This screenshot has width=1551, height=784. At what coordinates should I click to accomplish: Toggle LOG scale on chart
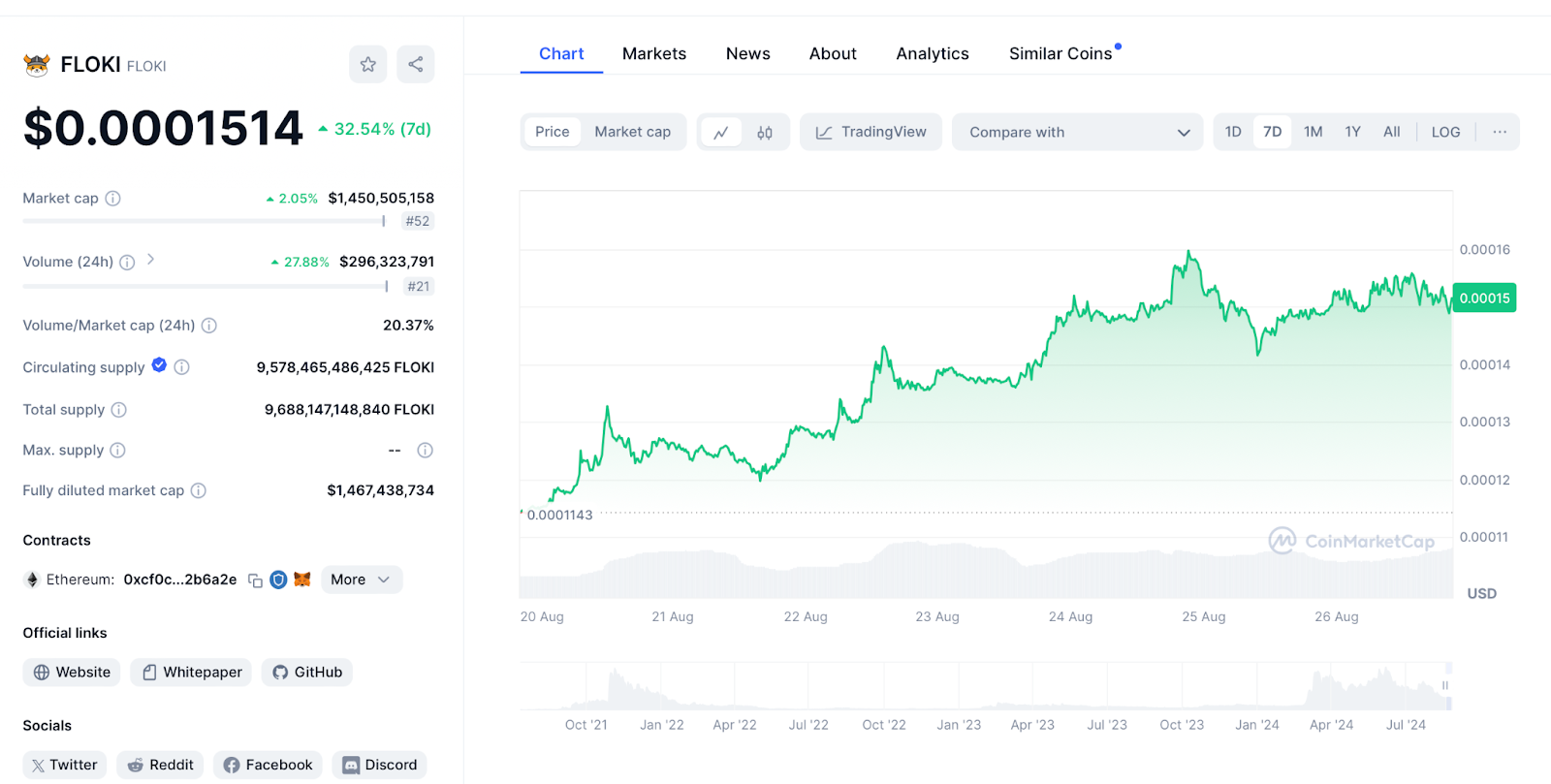(x=1445, y=132)
